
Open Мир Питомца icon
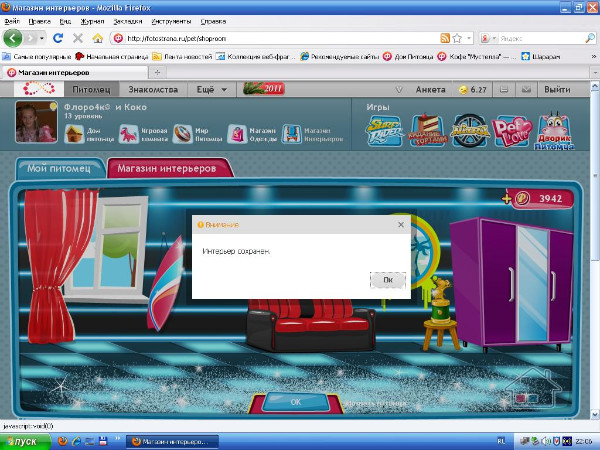pos(182,133)
